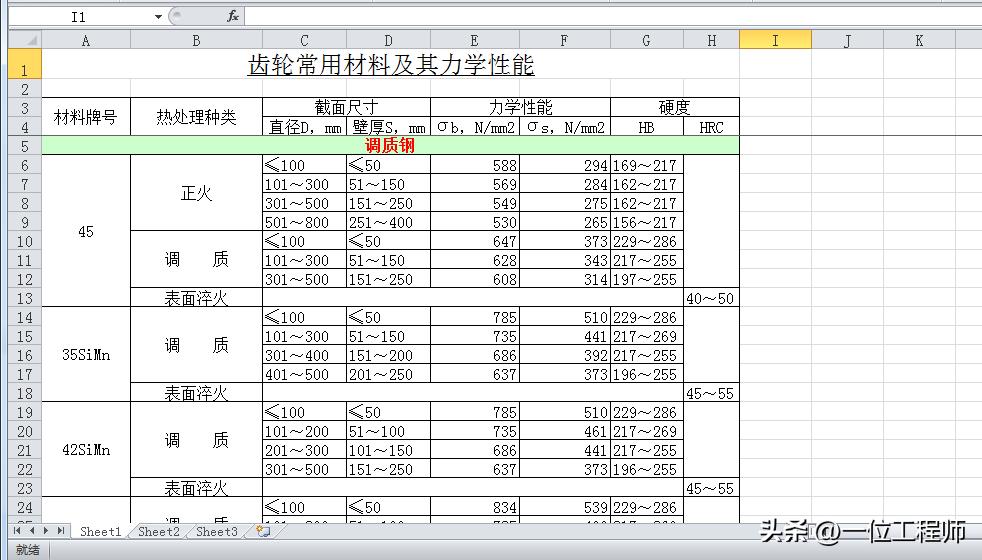Select column F header
The height and width of the screenshot is (560, 982).
point(564,41)
